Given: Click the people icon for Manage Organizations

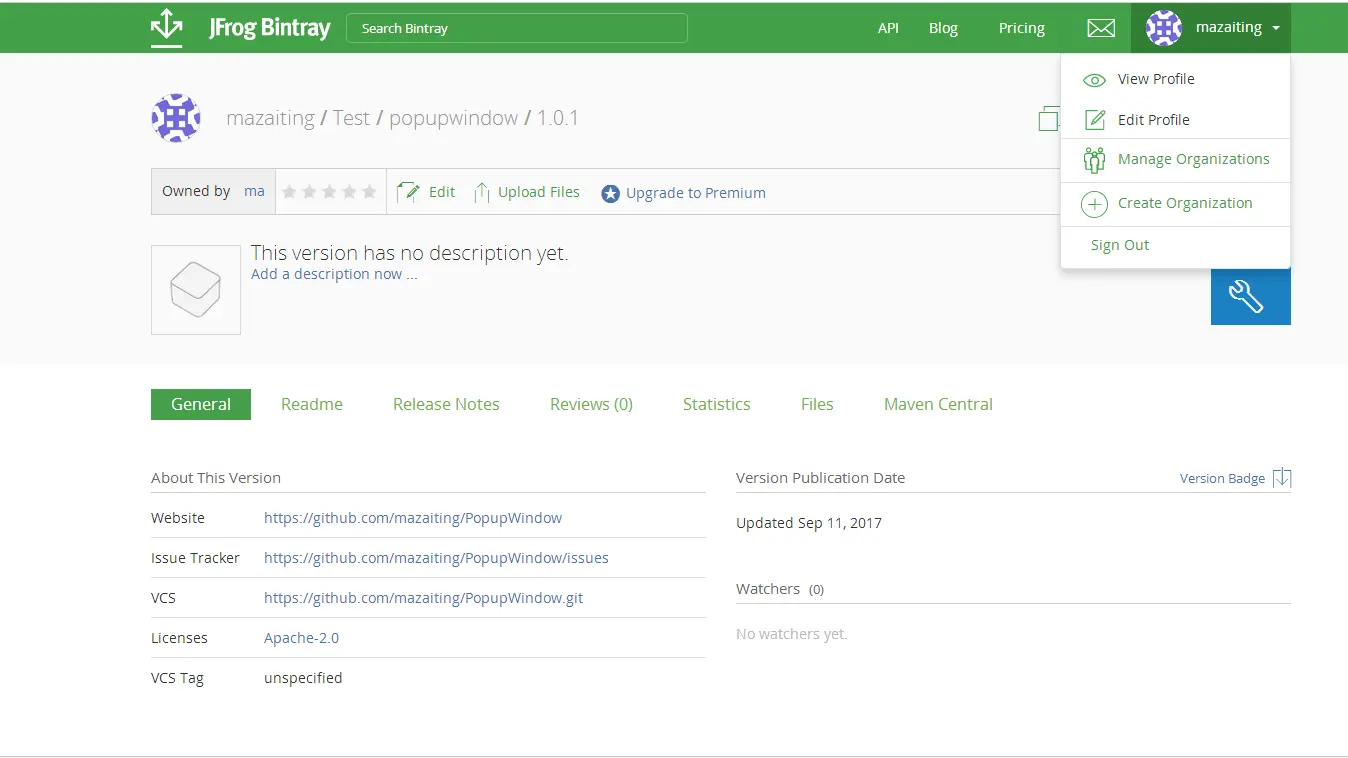Looking at the screenshot, I should (x=1095, y=160).
